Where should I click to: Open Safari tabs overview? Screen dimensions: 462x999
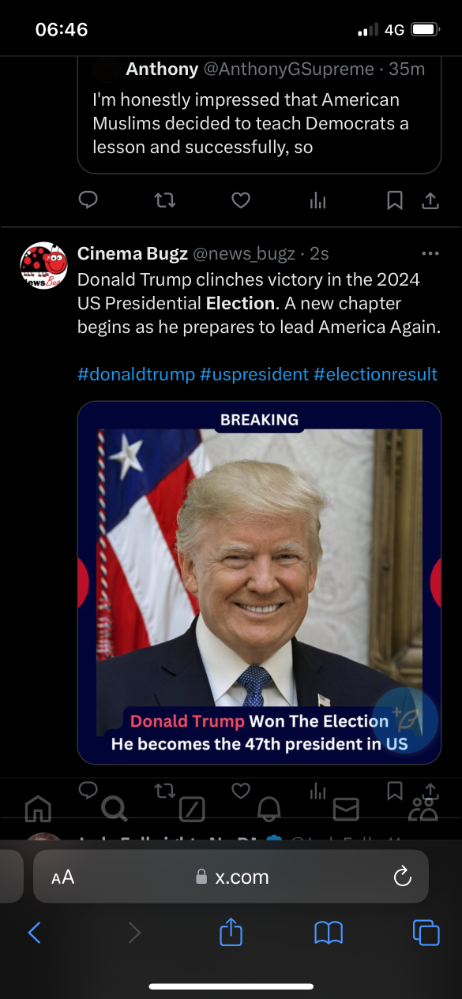coord(426,933)
